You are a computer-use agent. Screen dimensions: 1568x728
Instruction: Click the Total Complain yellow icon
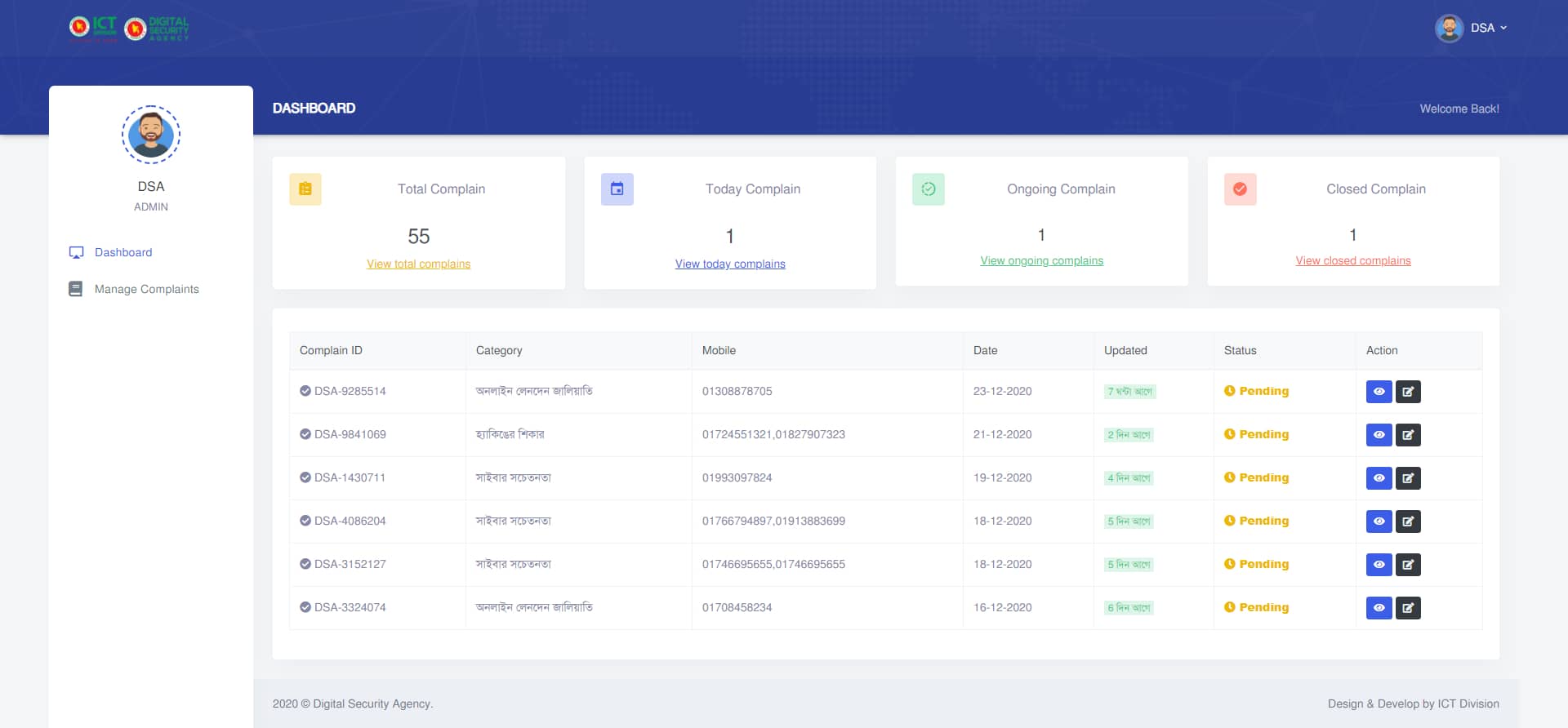click(305, 189)
